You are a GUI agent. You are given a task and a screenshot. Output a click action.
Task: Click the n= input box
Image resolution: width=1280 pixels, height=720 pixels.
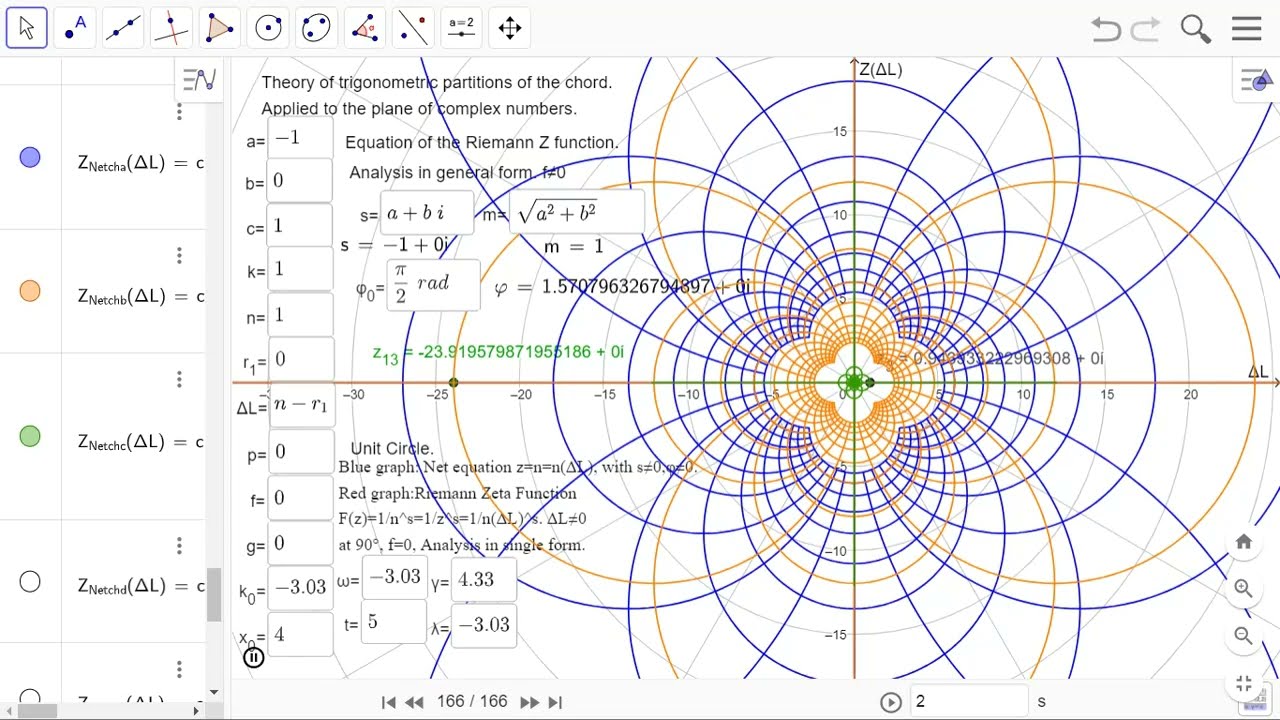(x=300, y=315)
